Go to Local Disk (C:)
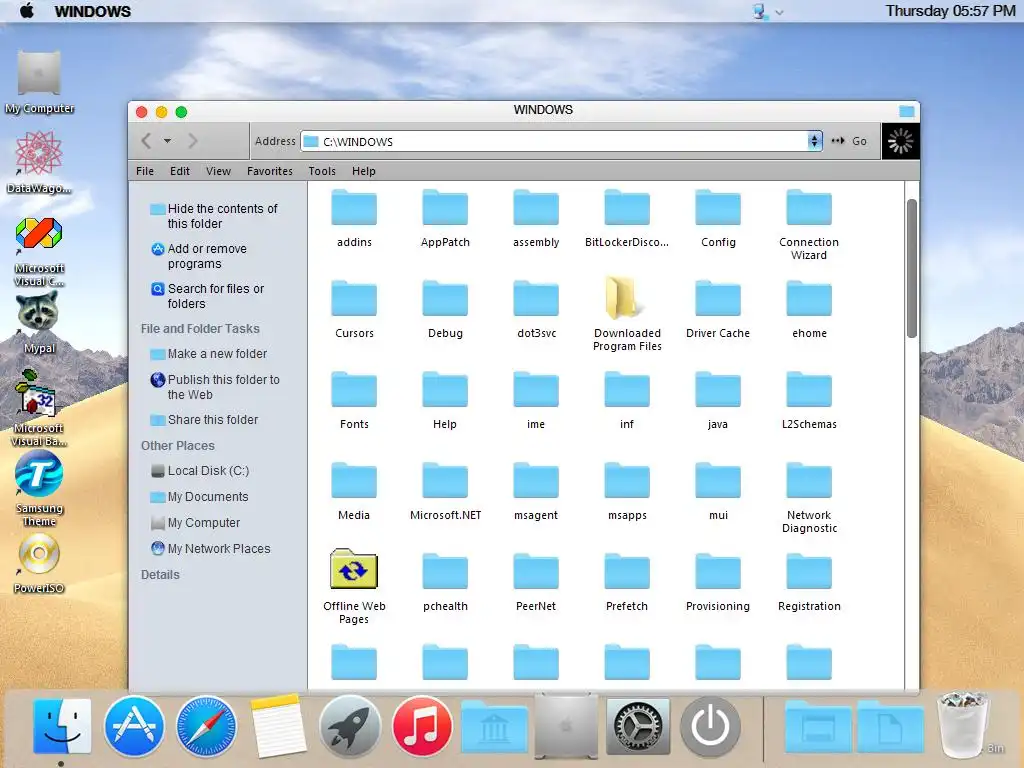 click(x=200, y=471)
